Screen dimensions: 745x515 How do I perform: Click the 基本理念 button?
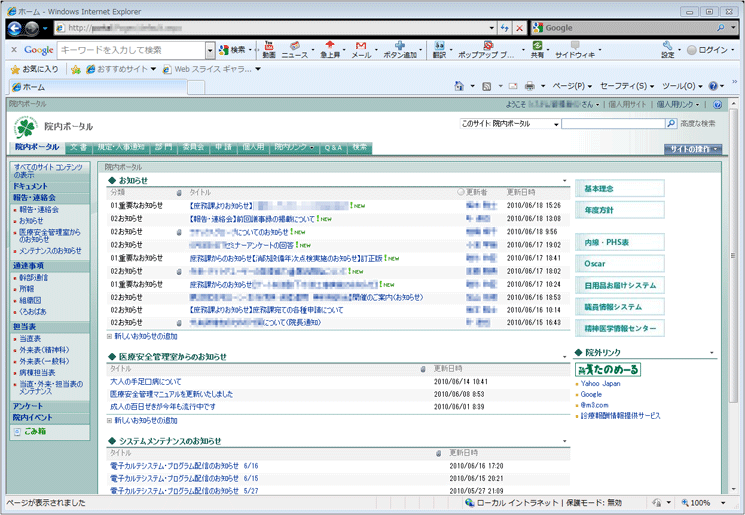pyautogui.click(x=619, y=189)
